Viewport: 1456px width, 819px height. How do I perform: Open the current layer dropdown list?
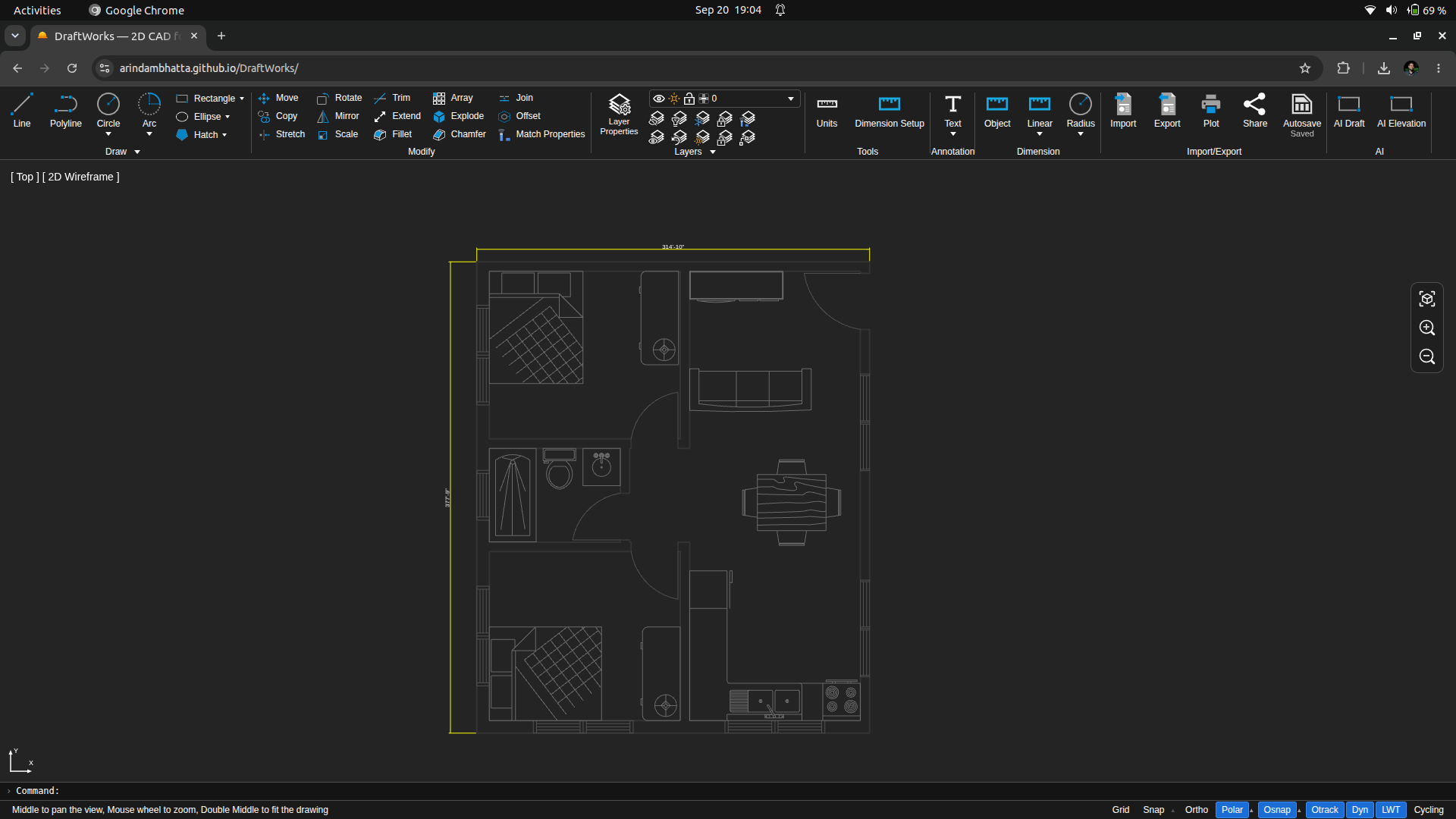click(x=791, y=99)
